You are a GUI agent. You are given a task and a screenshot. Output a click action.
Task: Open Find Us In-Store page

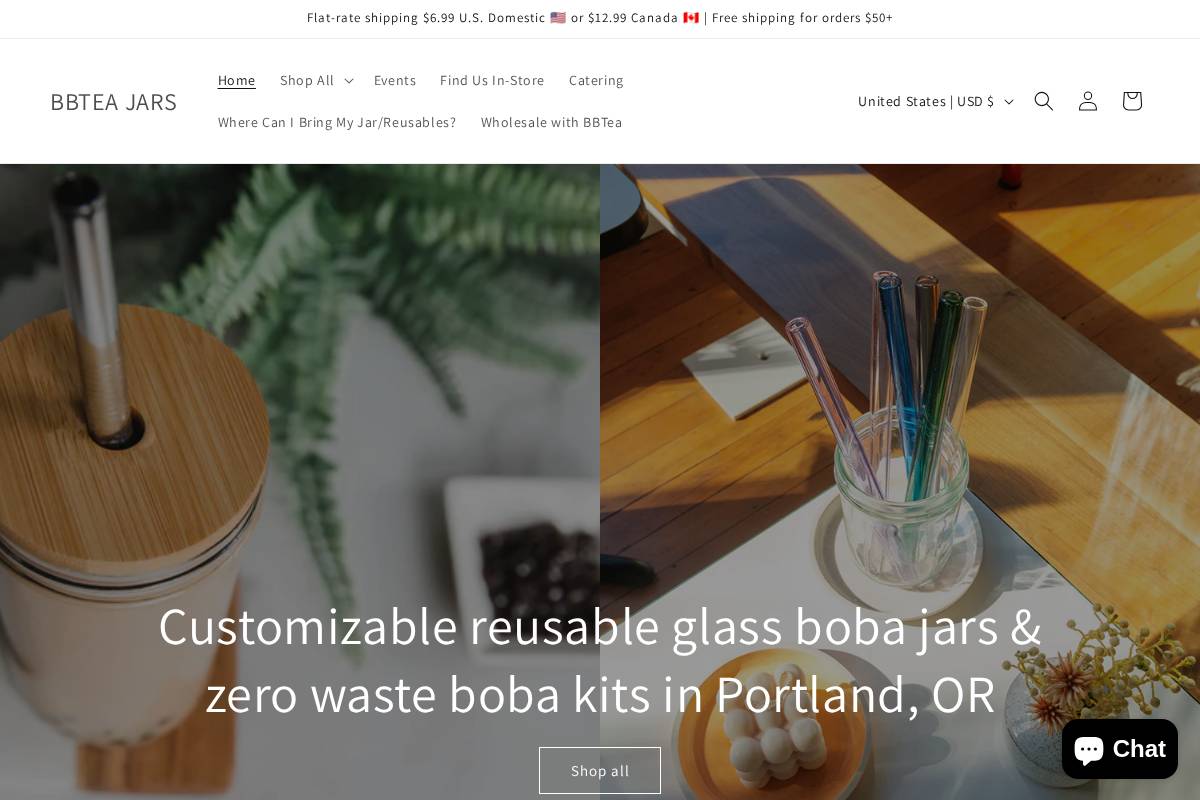pos(492,80)
